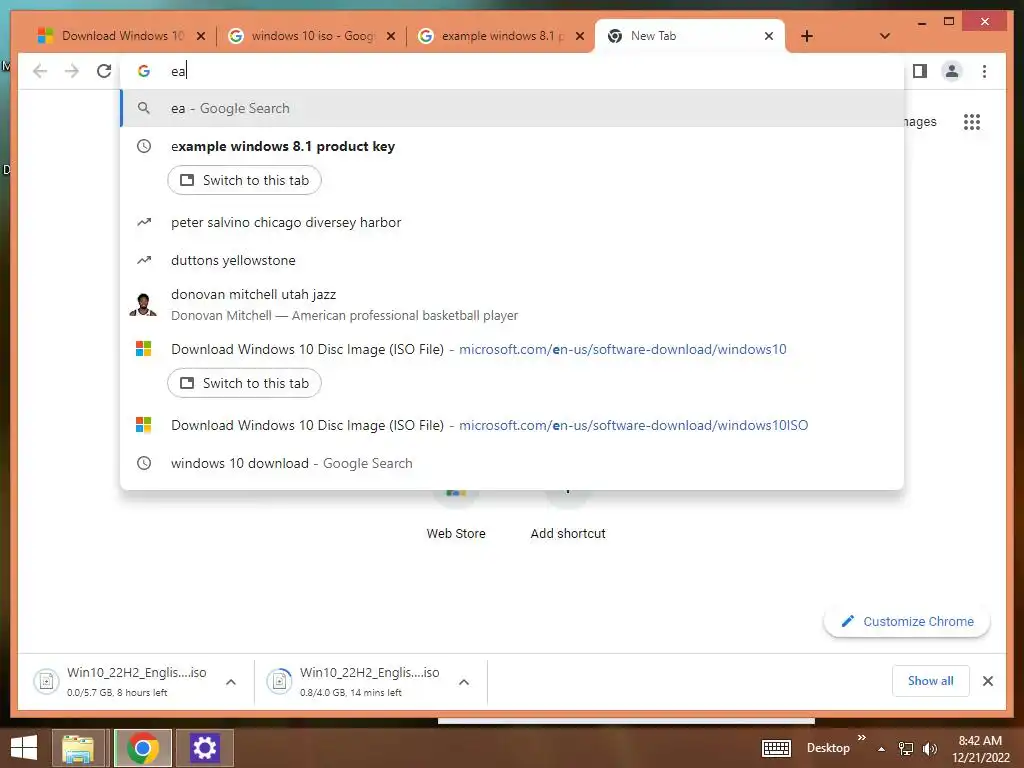This screenshot has width=1024, height=768.
Task: Open Windows Start menu
Action: coord(24,748)
